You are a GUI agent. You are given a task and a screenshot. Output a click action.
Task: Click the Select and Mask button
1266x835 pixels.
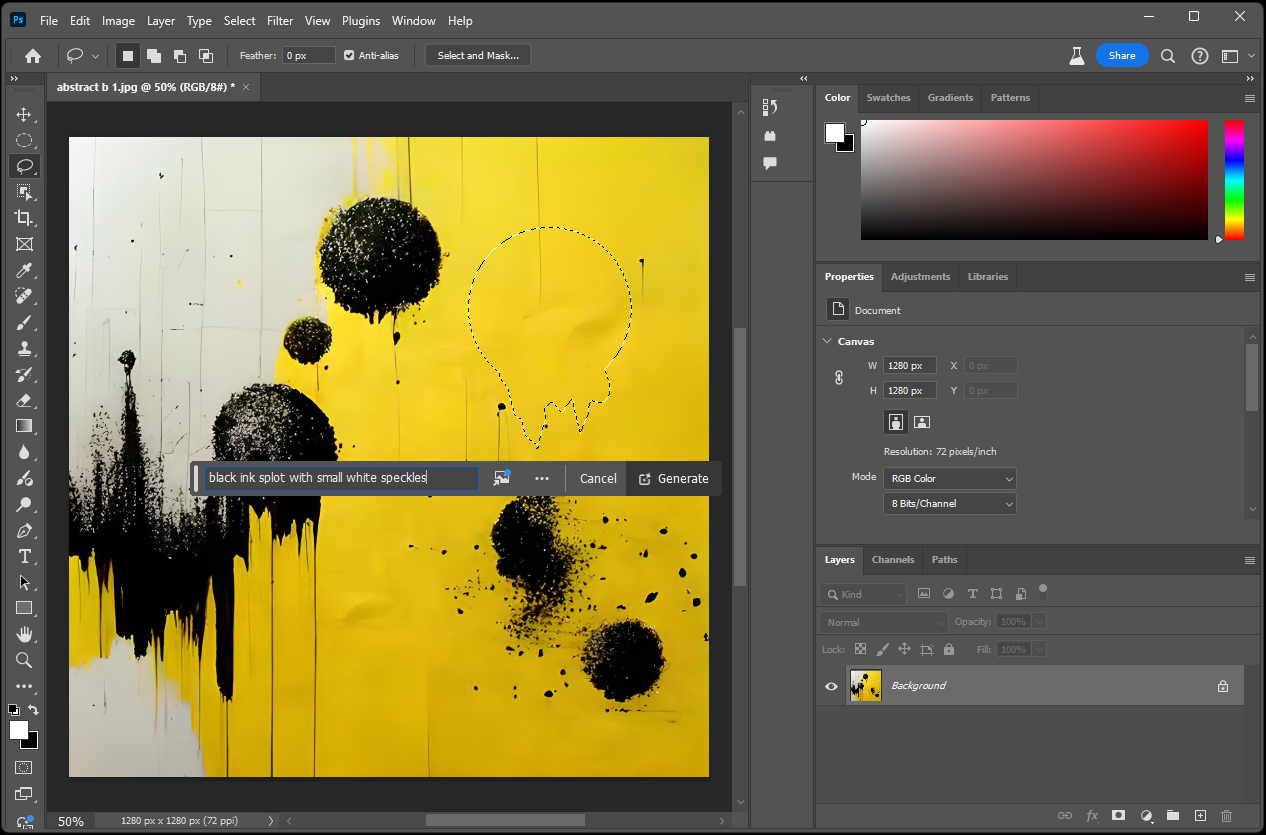478,56
